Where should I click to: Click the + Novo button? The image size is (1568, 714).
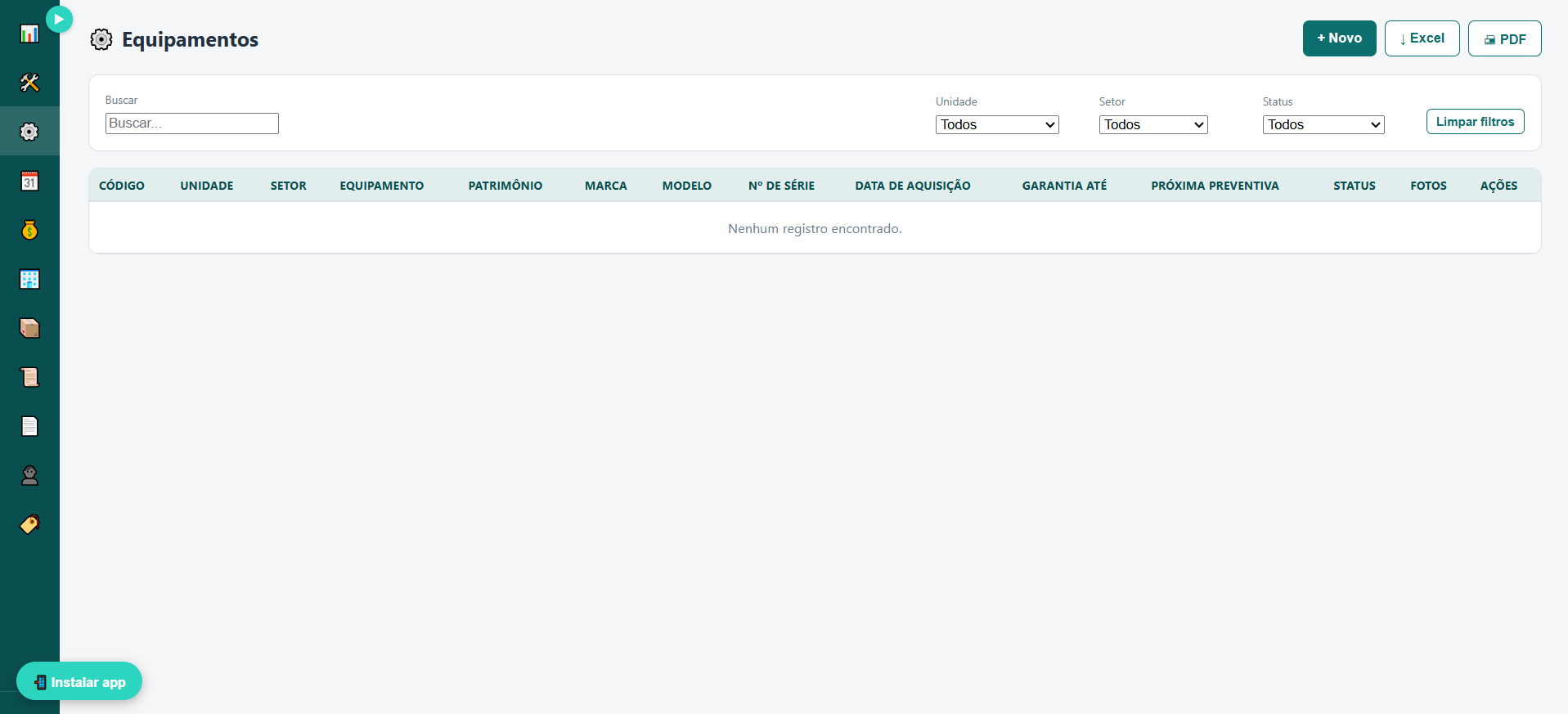tap(1340, 38)
